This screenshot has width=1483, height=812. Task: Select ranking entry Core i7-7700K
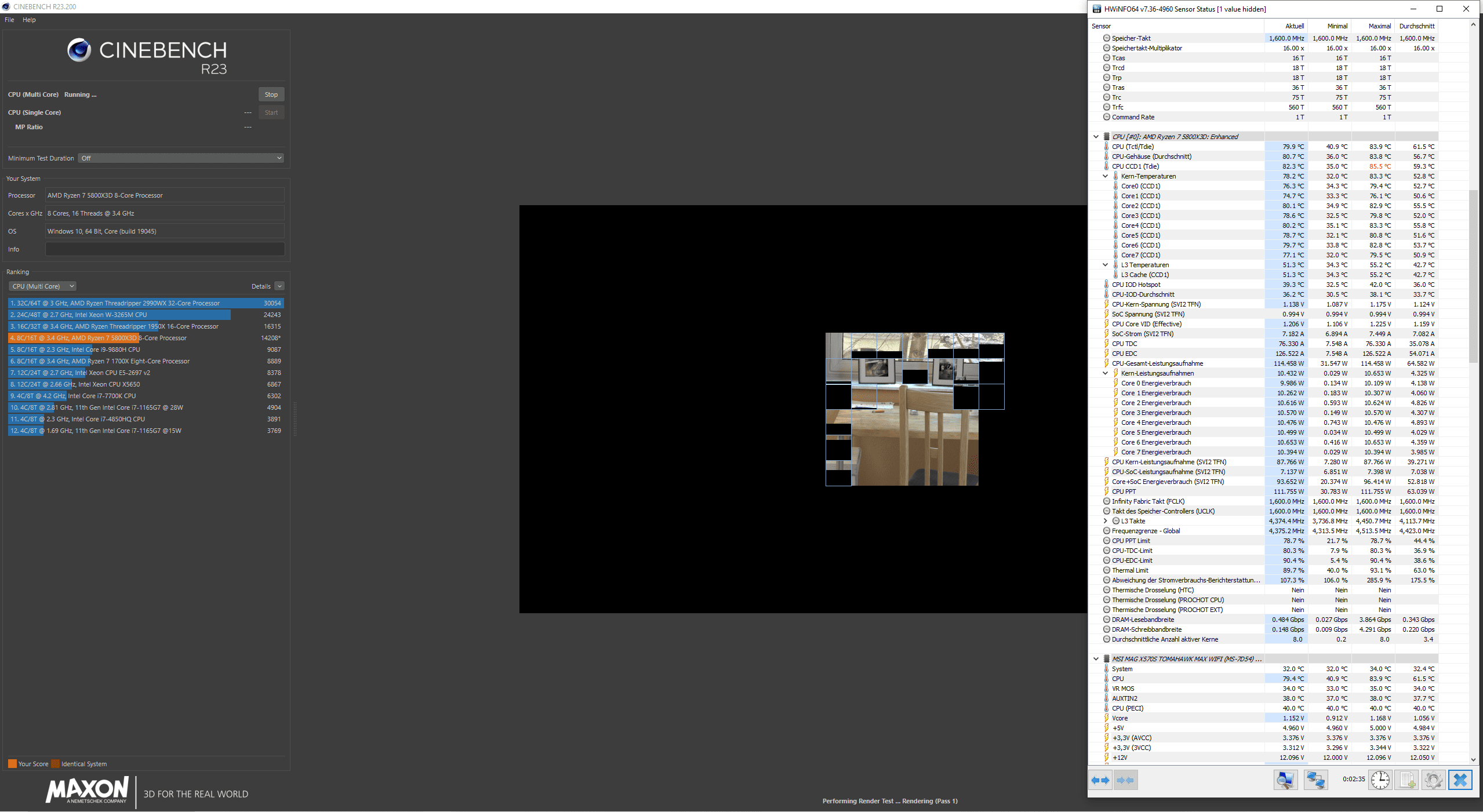point(146,396)
